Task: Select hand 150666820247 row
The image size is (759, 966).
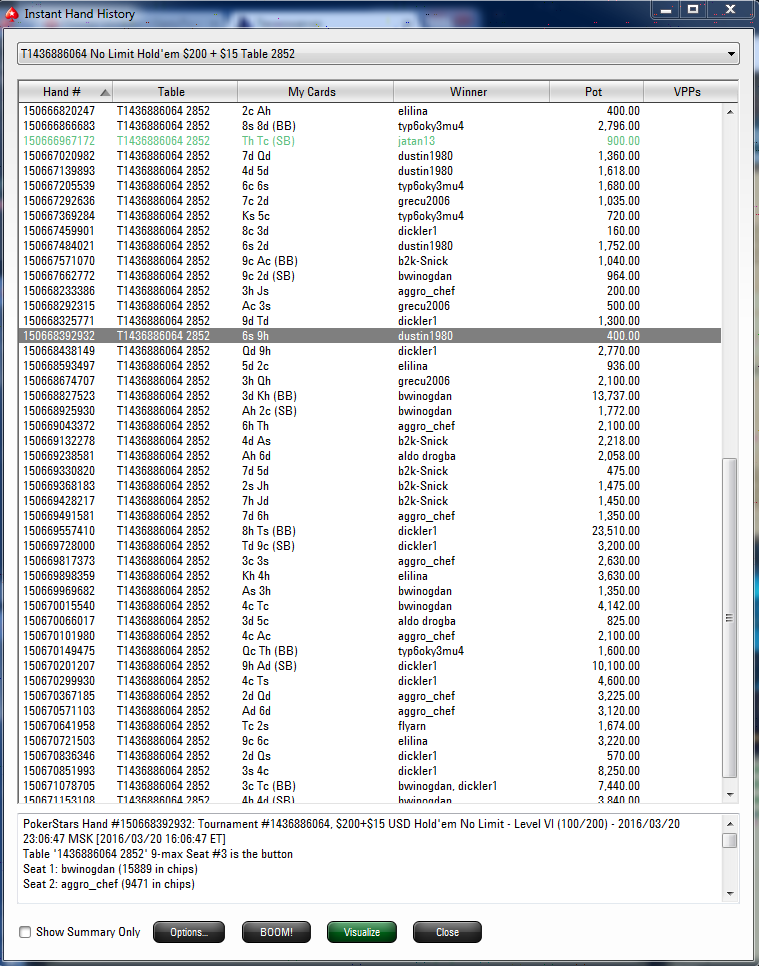Action: pos(370,112)
